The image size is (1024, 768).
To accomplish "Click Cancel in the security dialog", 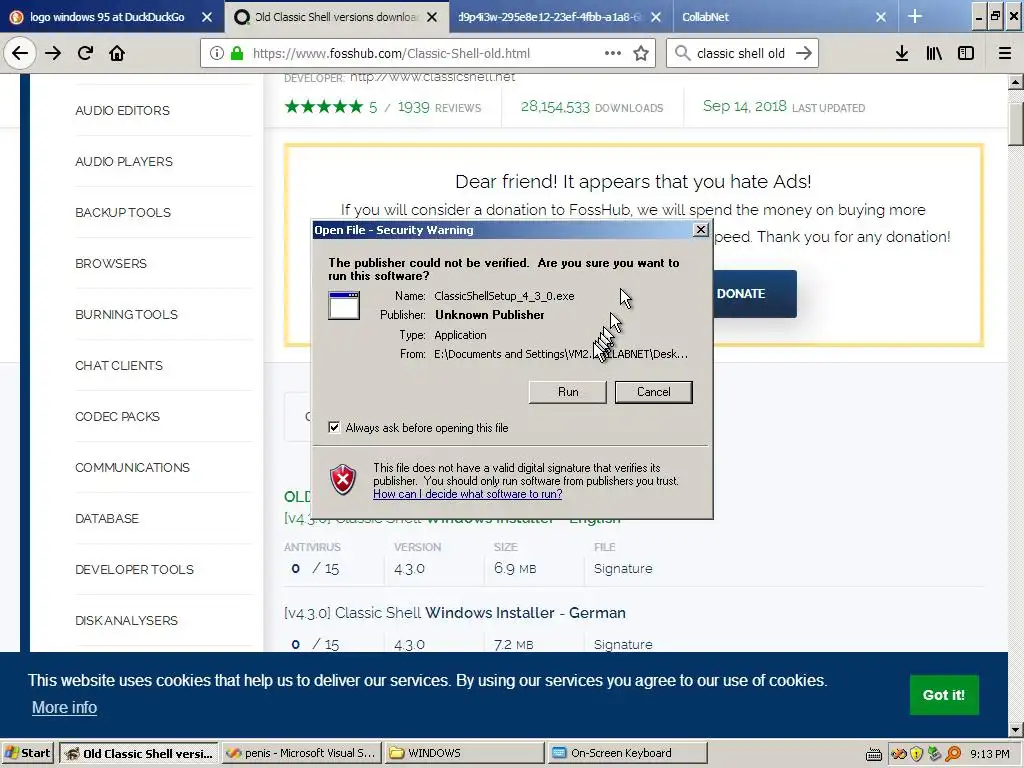I will 653,392.
